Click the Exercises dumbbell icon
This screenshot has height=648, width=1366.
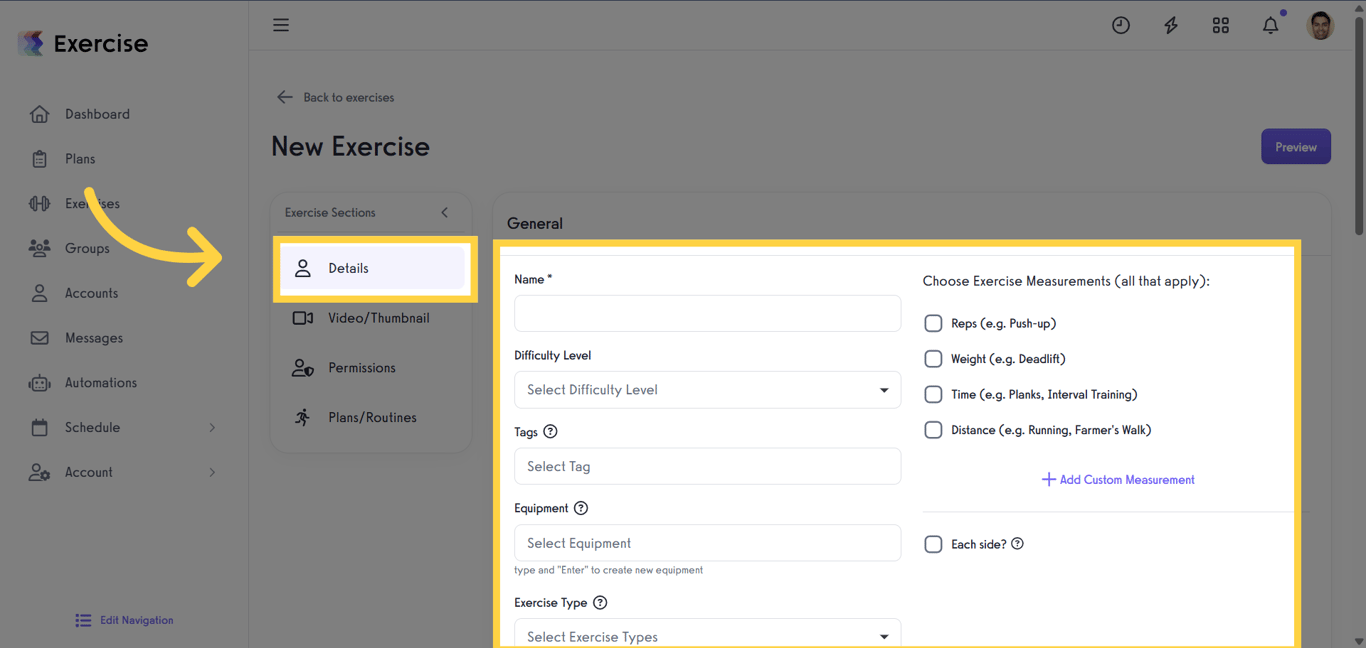pyautogui.click(x=39, y=204)
